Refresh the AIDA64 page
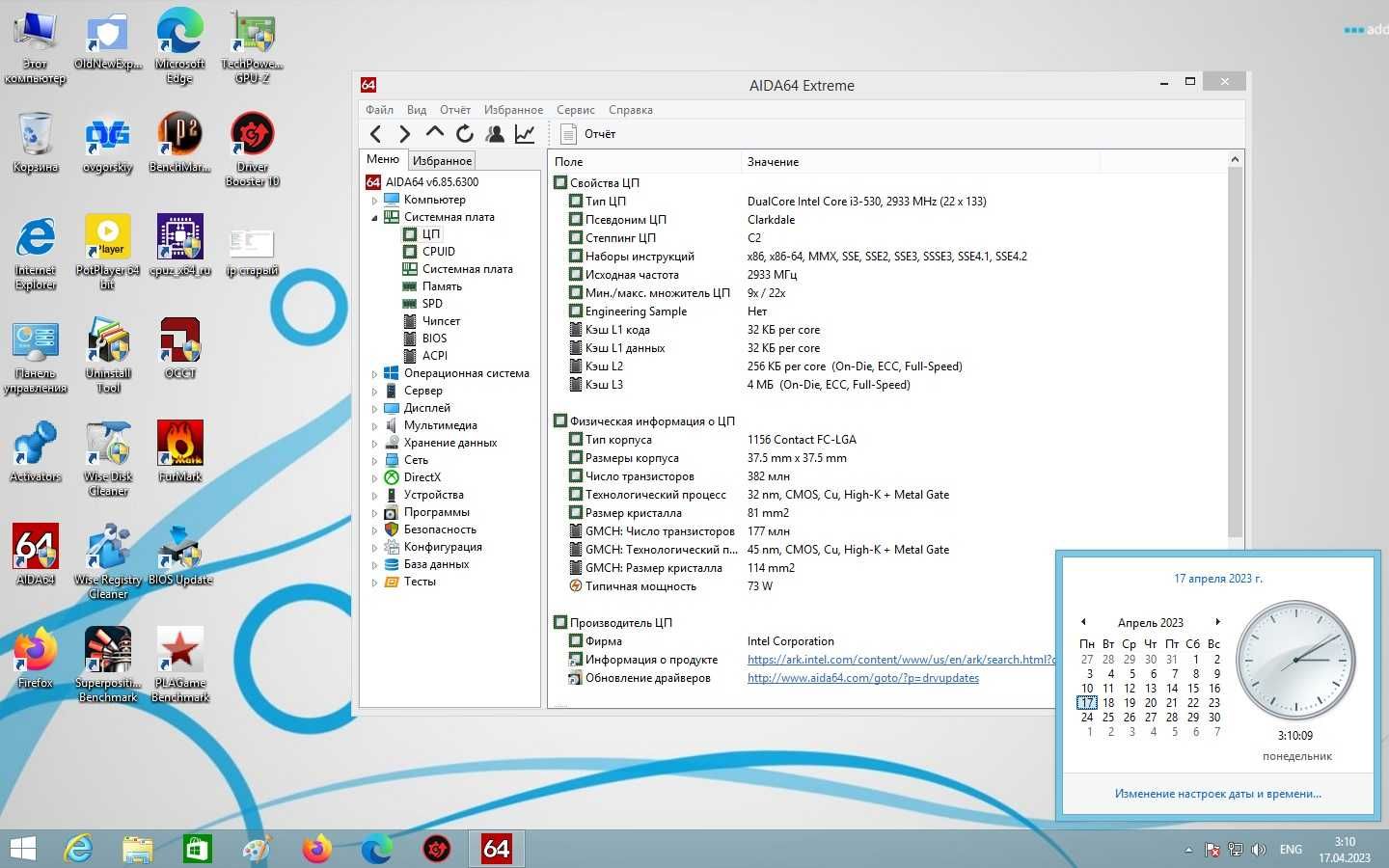Image resolution: width=1389 pixels, height=868 pixels. click(465, 134)
